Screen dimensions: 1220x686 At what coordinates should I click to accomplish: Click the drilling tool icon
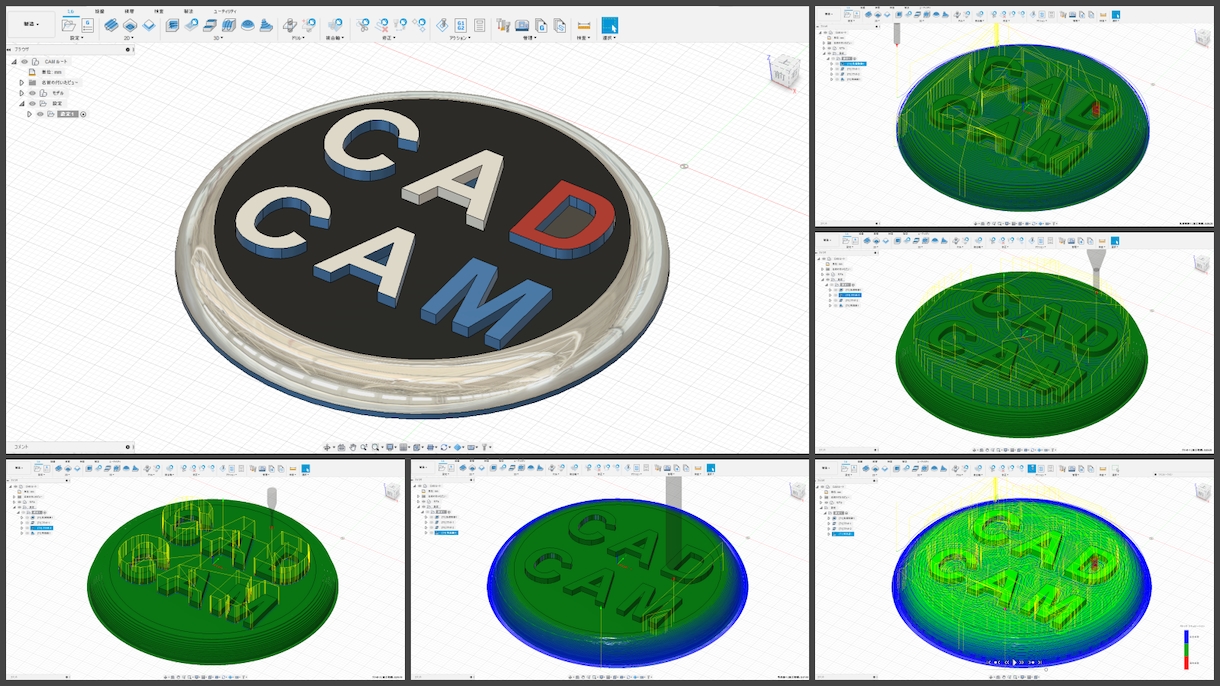pyautogui.click(x=290, y=25)
